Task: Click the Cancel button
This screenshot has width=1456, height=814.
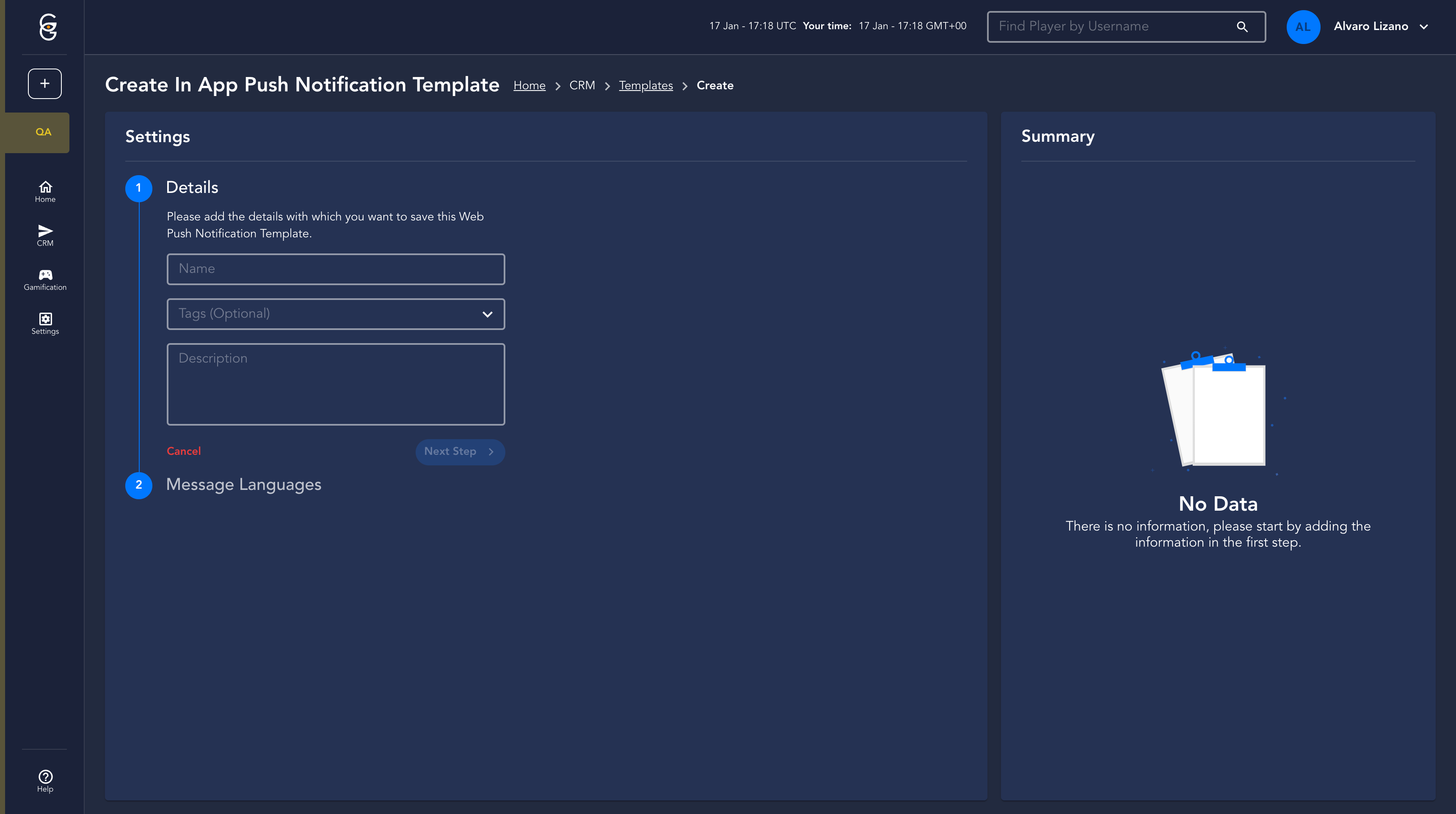Action: point(184,451)
